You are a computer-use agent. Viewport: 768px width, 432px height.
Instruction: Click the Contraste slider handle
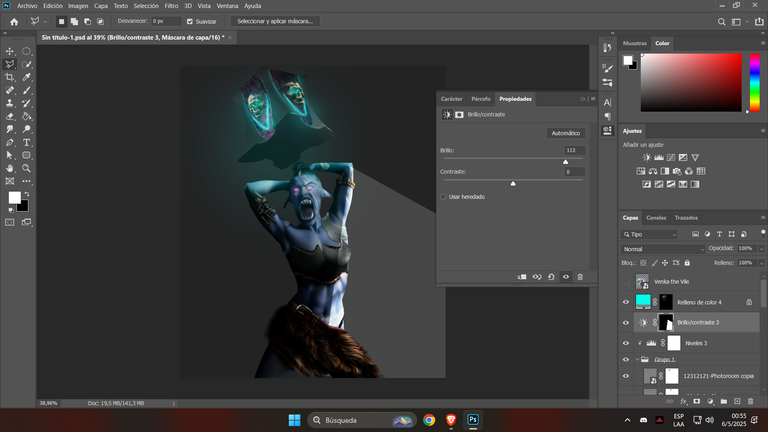pyautogui.click(x=513, y=183)
